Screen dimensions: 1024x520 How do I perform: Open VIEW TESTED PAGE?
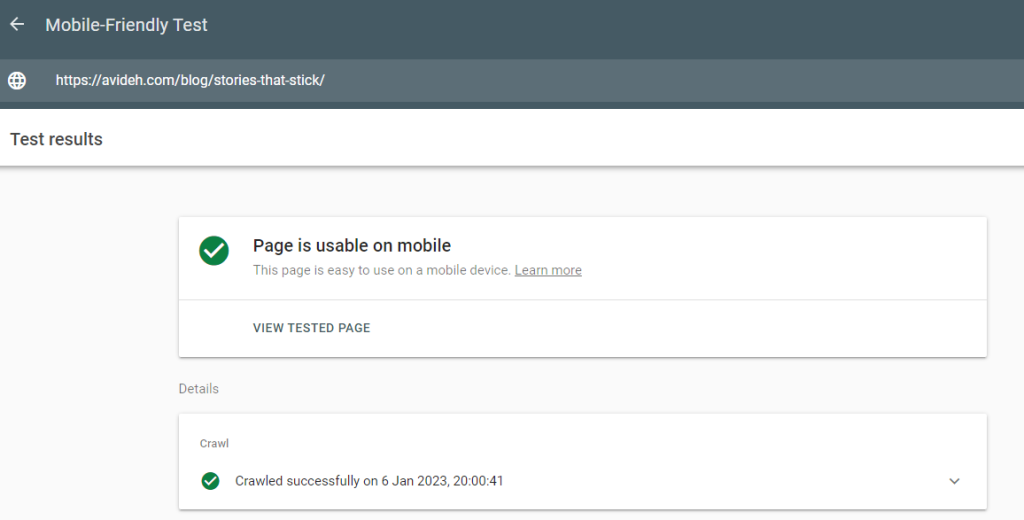[x=312, y=328]
